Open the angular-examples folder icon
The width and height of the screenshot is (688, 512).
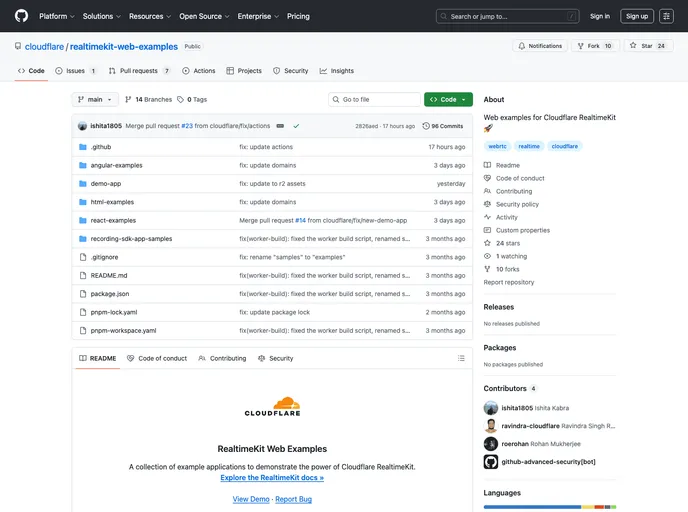pos(82,165)
